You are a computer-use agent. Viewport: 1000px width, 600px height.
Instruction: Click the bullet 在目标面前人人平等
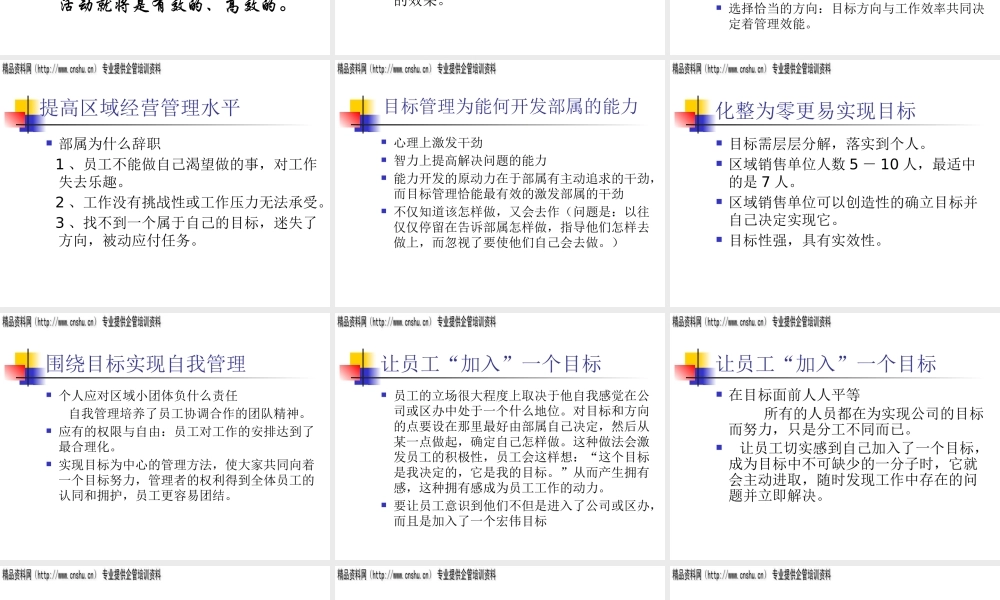[794, 395]
